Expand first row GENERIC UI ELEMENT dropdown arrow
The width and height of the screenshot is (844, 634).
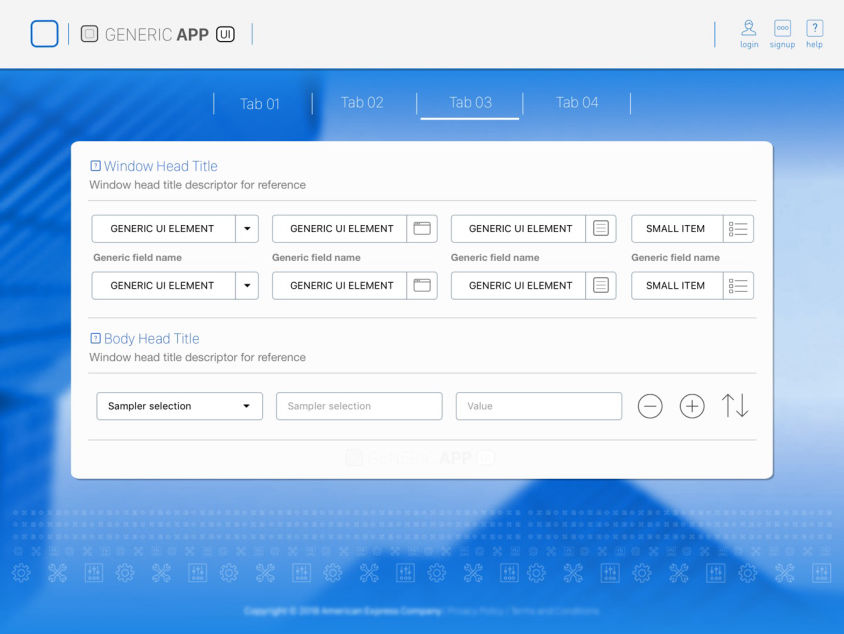point(247,229)
